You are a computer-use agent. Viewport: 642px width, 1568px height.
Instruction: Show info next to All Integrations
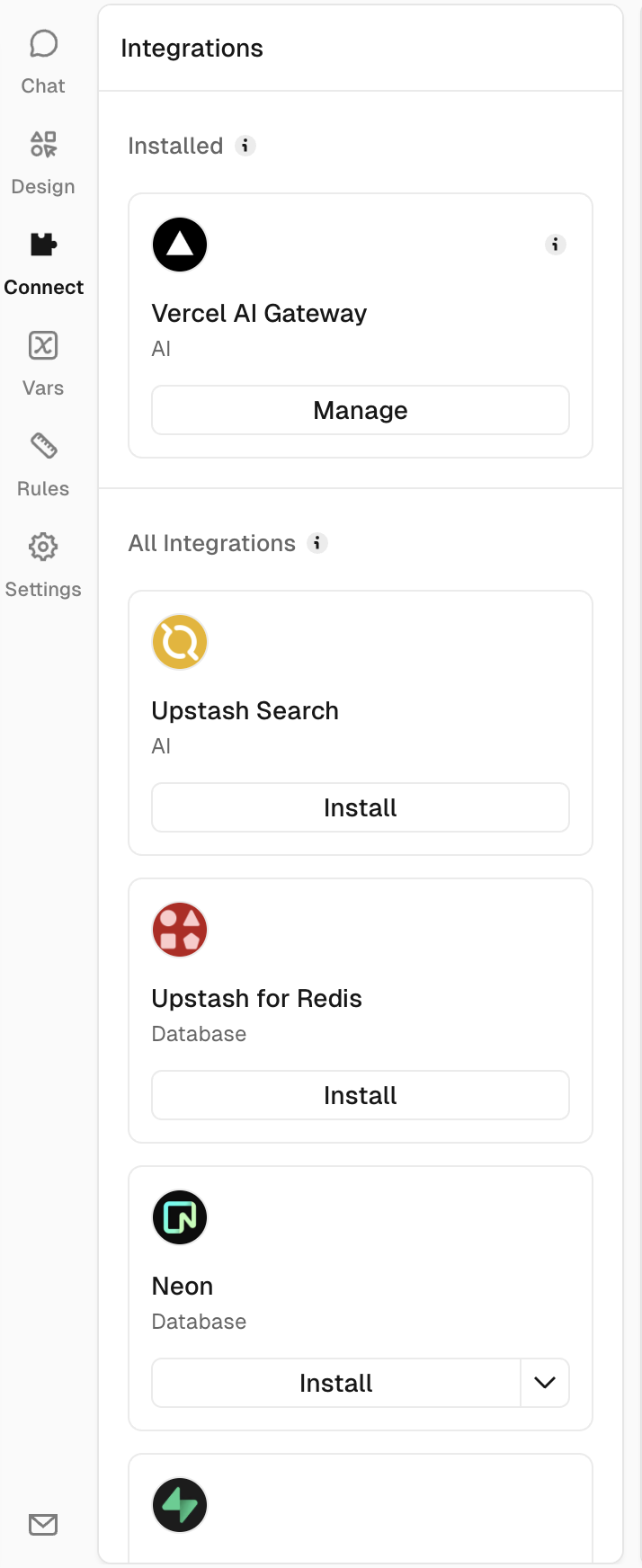point(317,543)
